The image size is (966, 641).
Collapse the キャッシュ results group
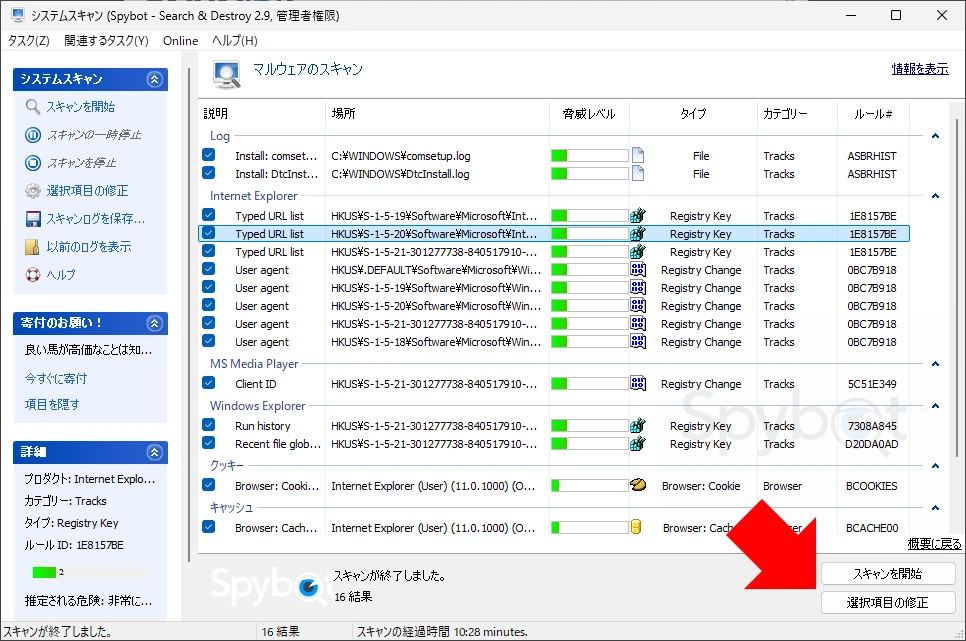click(935, 508)
